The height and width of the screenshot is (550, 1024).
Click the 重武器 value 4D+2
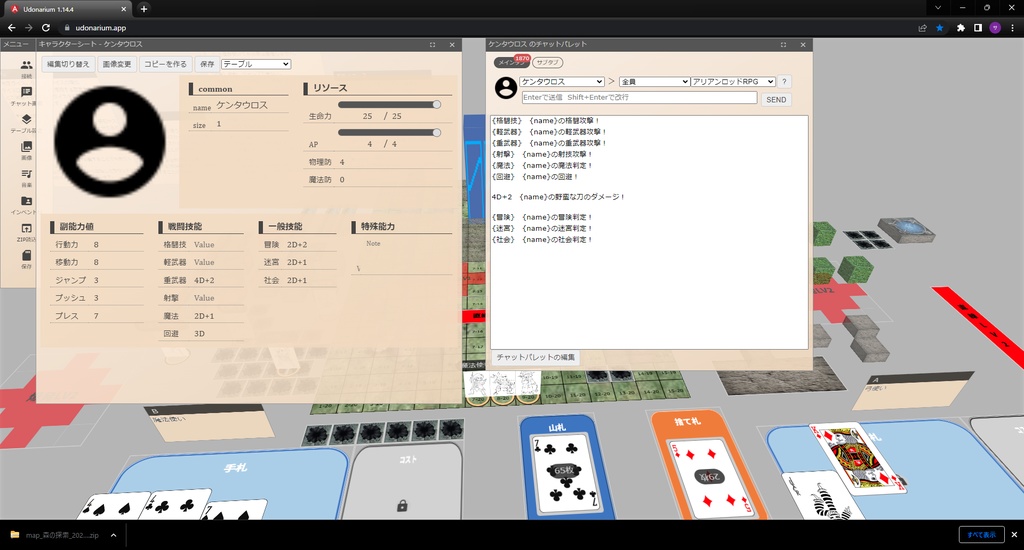[x=204, y=280]
